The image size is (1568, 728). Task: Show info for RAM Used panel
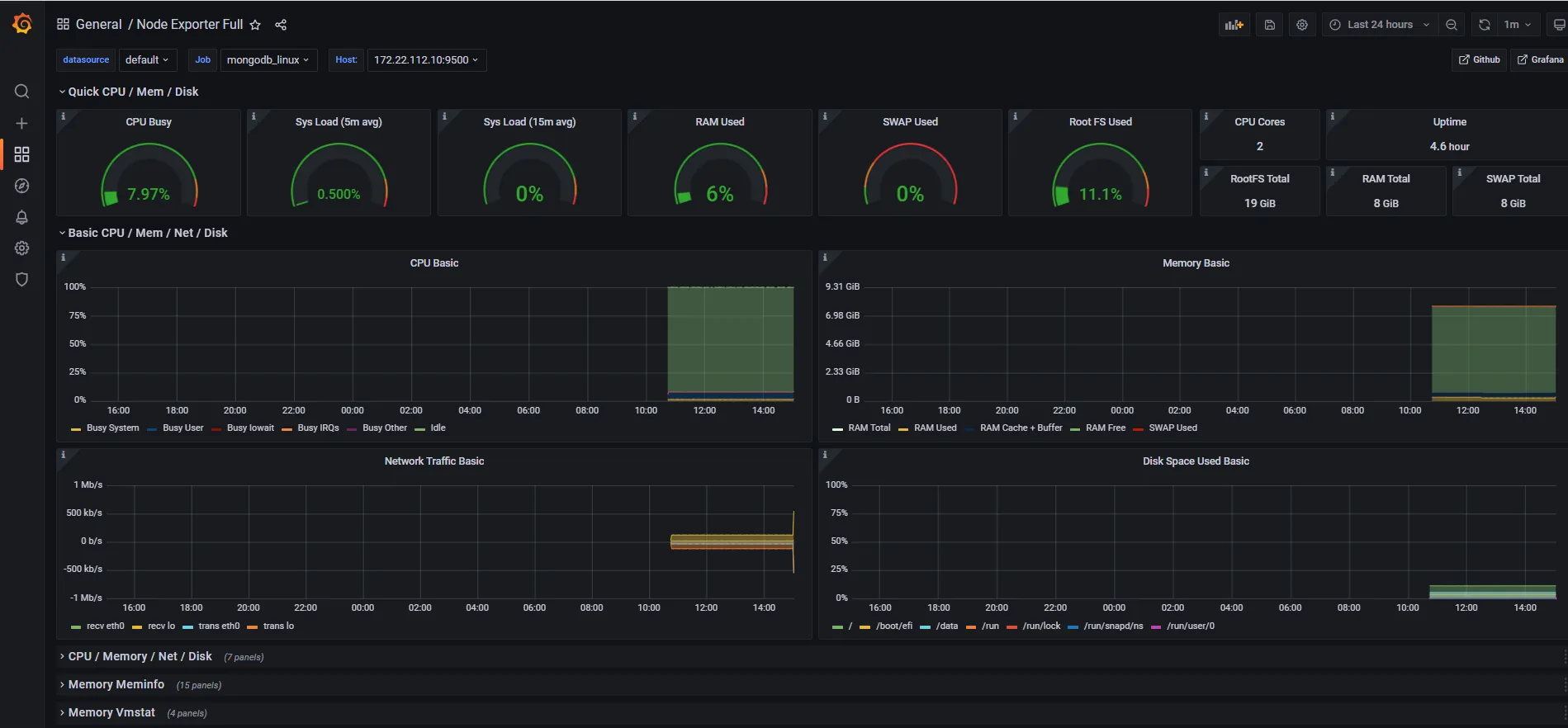click(634, 116)
